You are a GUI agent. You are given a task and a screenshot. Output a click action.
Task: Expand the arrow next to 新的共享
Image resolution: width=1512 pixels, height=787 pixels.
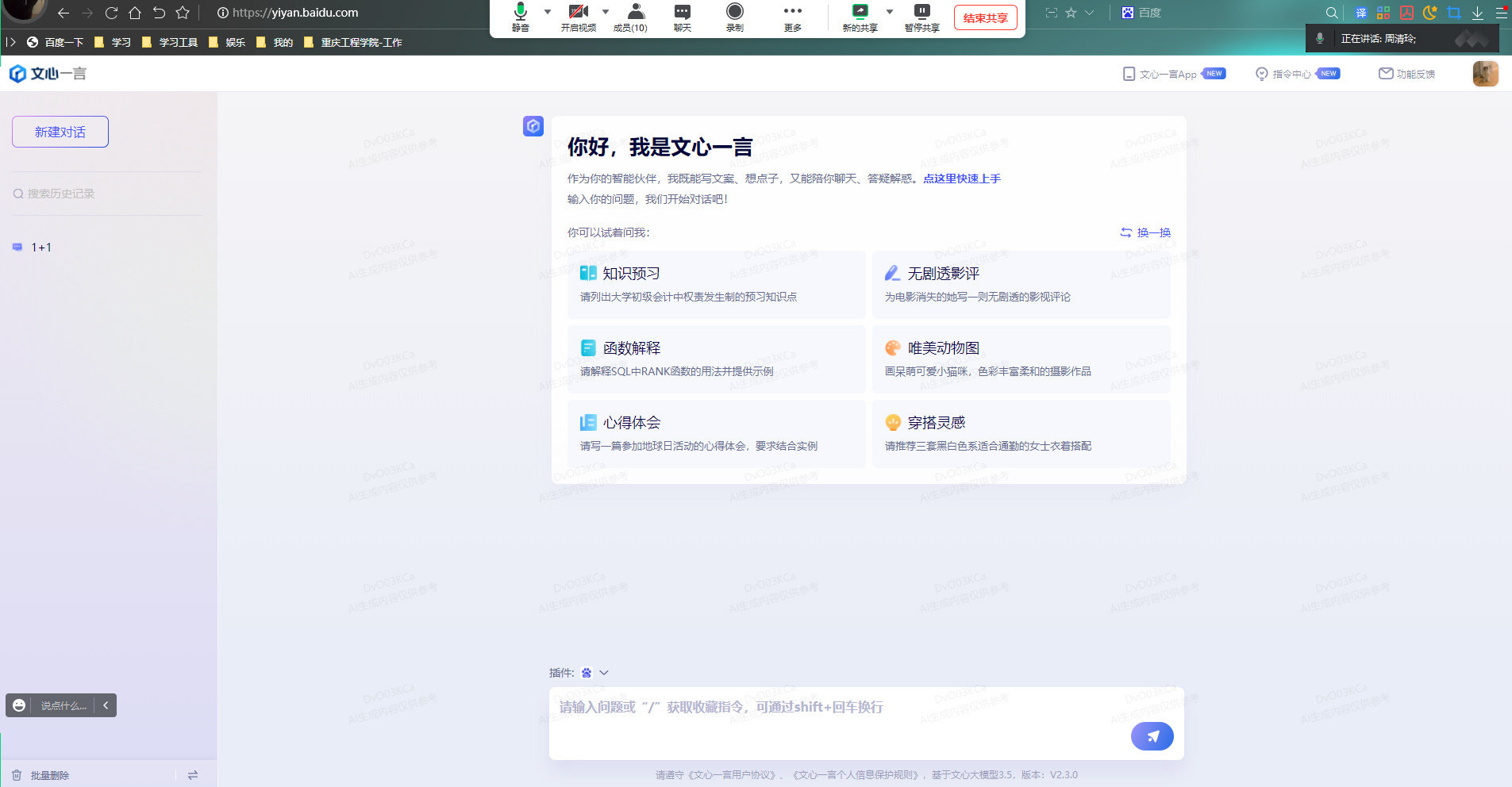[890, 12]
